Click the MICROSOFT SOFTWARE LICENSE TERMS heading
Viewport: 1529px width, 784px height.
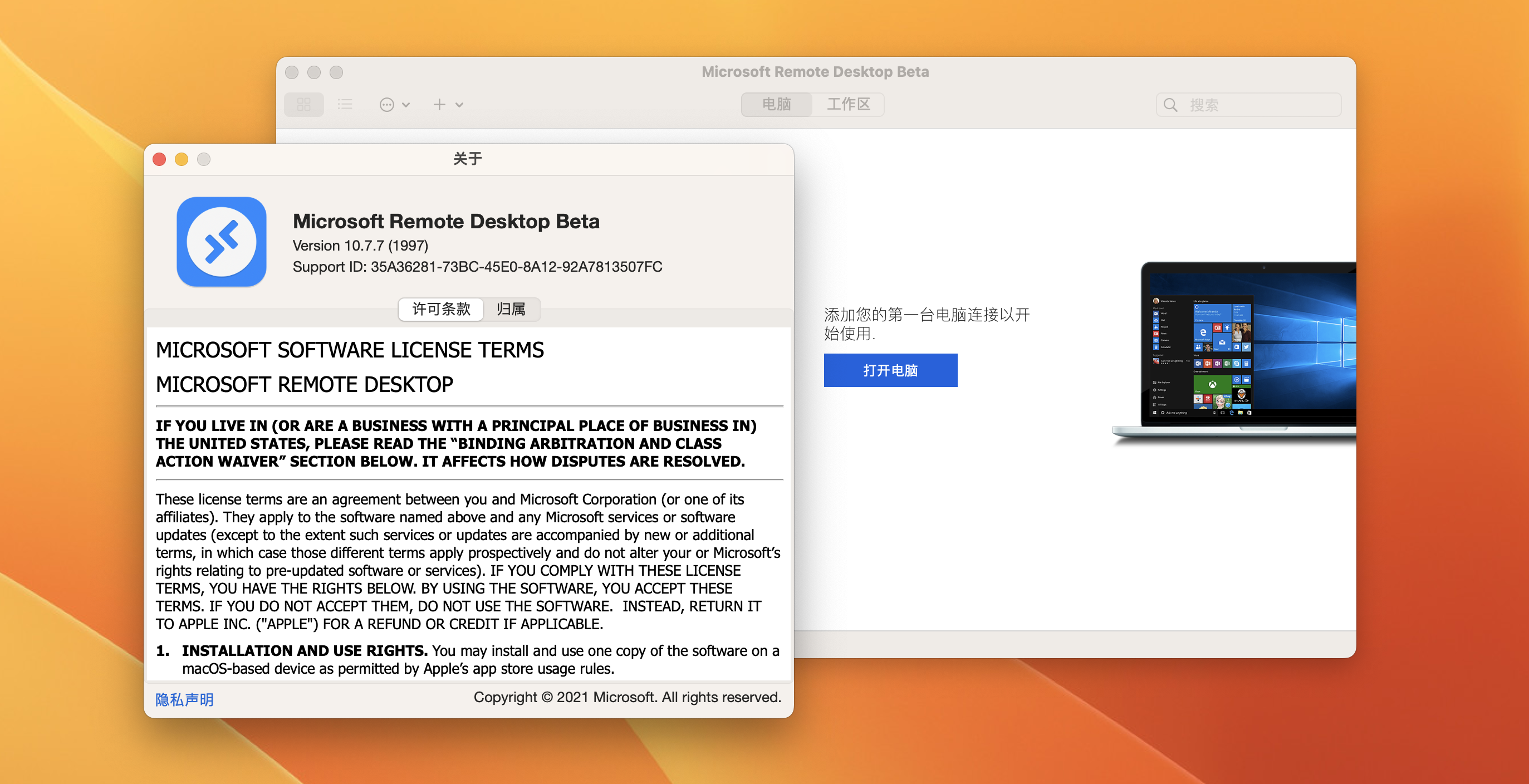350,350
